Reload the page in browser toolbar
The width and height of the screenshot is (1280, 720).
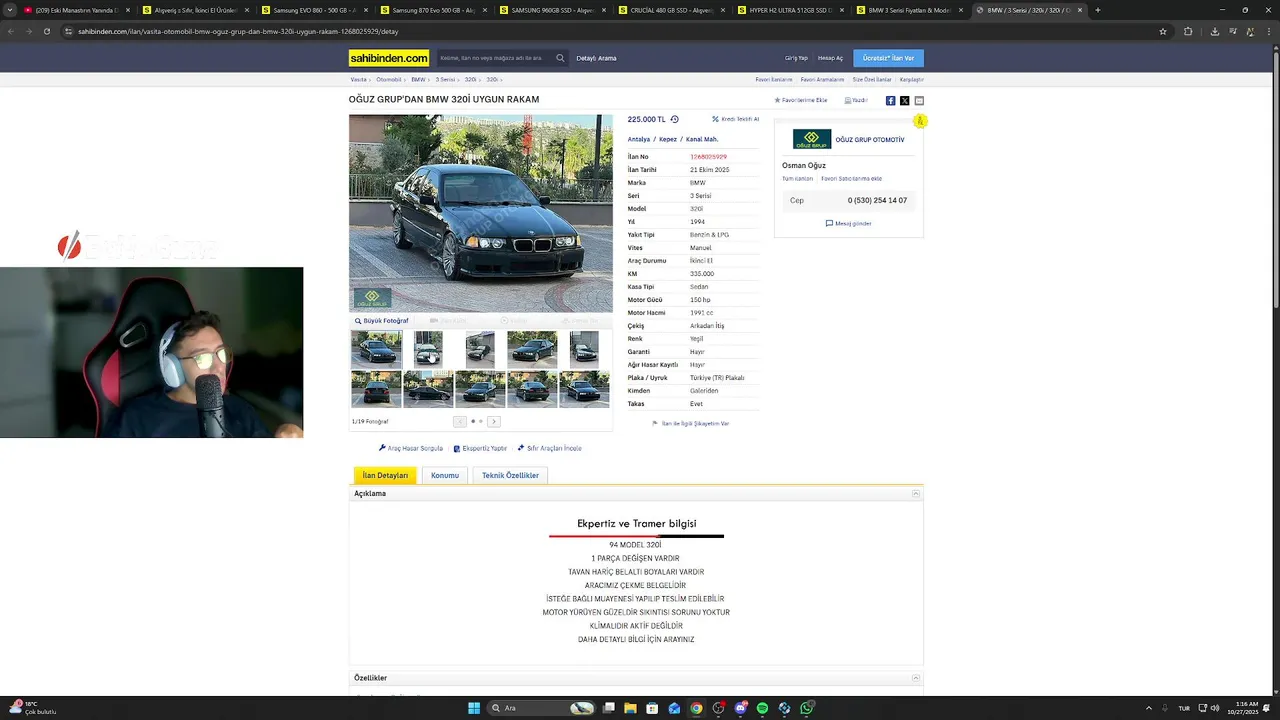(x=46, y=31)
